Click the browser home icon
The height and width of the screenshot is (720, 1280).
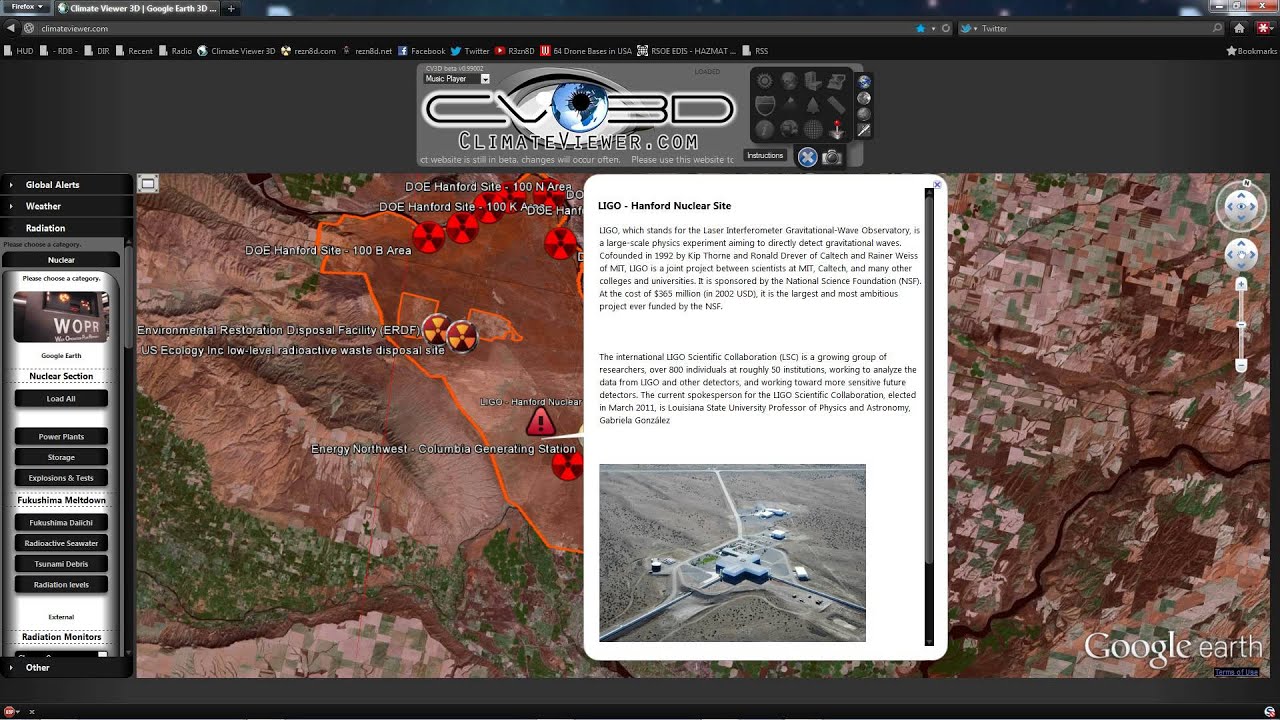coord(1239,28)
